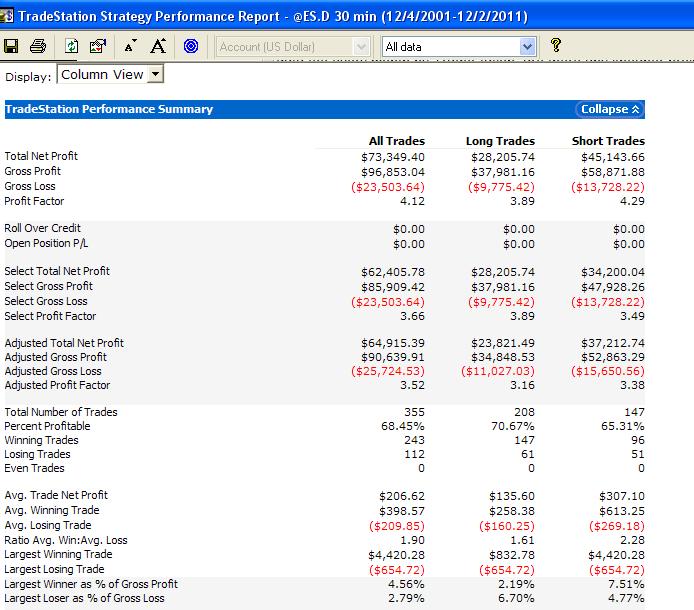Click the ($23,503.64) Gross Loss All Trades value
This screenshot has height=610, width=694.
pos(388,187)
